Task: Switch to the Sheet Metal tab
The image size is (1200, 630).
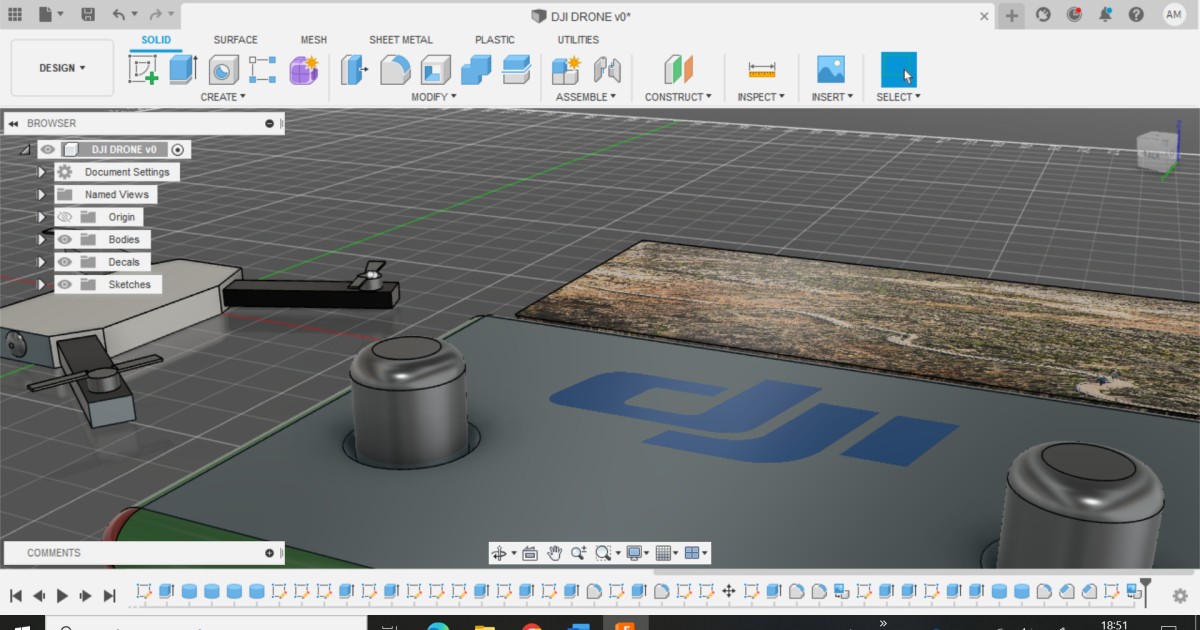Action: 400,39
